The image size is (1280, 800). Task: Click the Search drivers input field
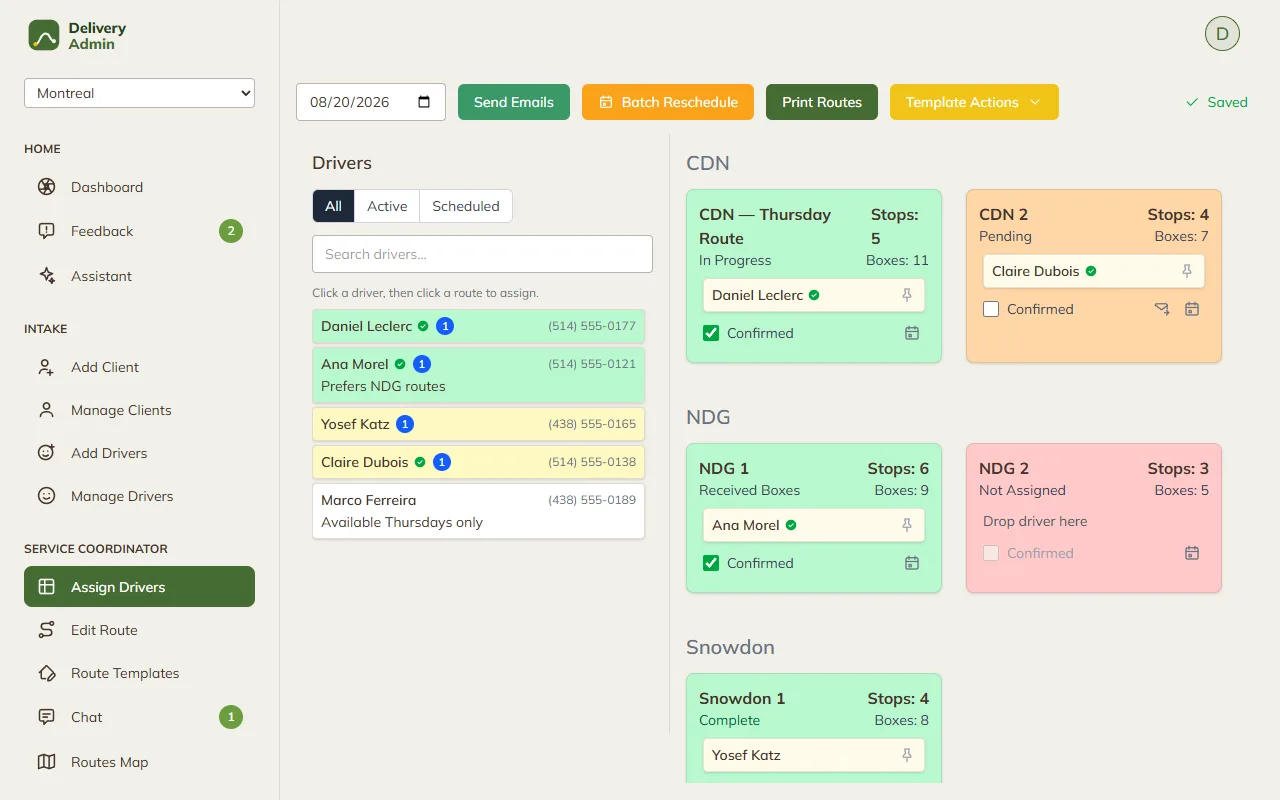click(482, 254)
